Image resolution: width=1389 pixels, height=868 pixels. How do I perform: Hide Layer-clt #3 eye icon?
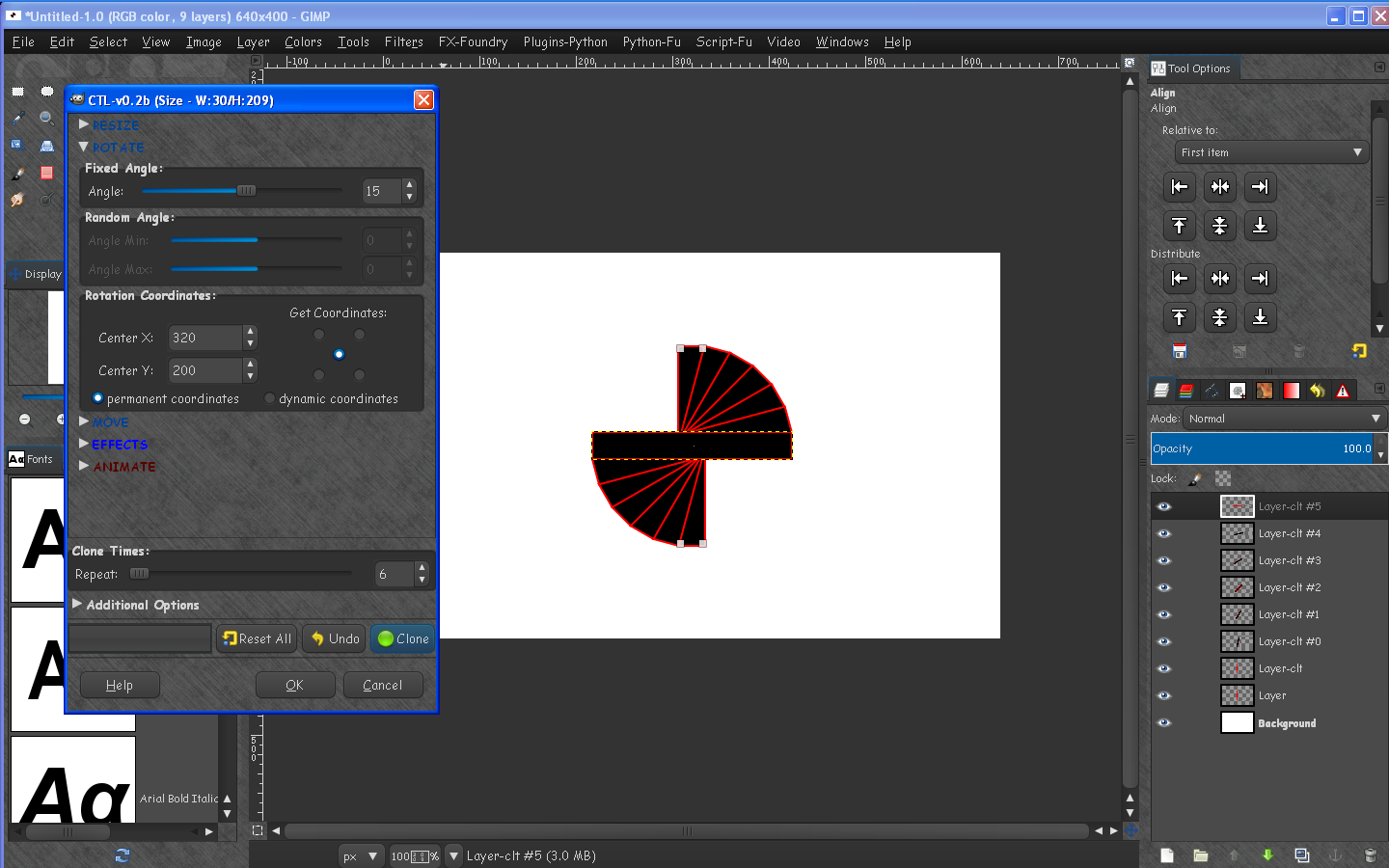[1164, 560]
